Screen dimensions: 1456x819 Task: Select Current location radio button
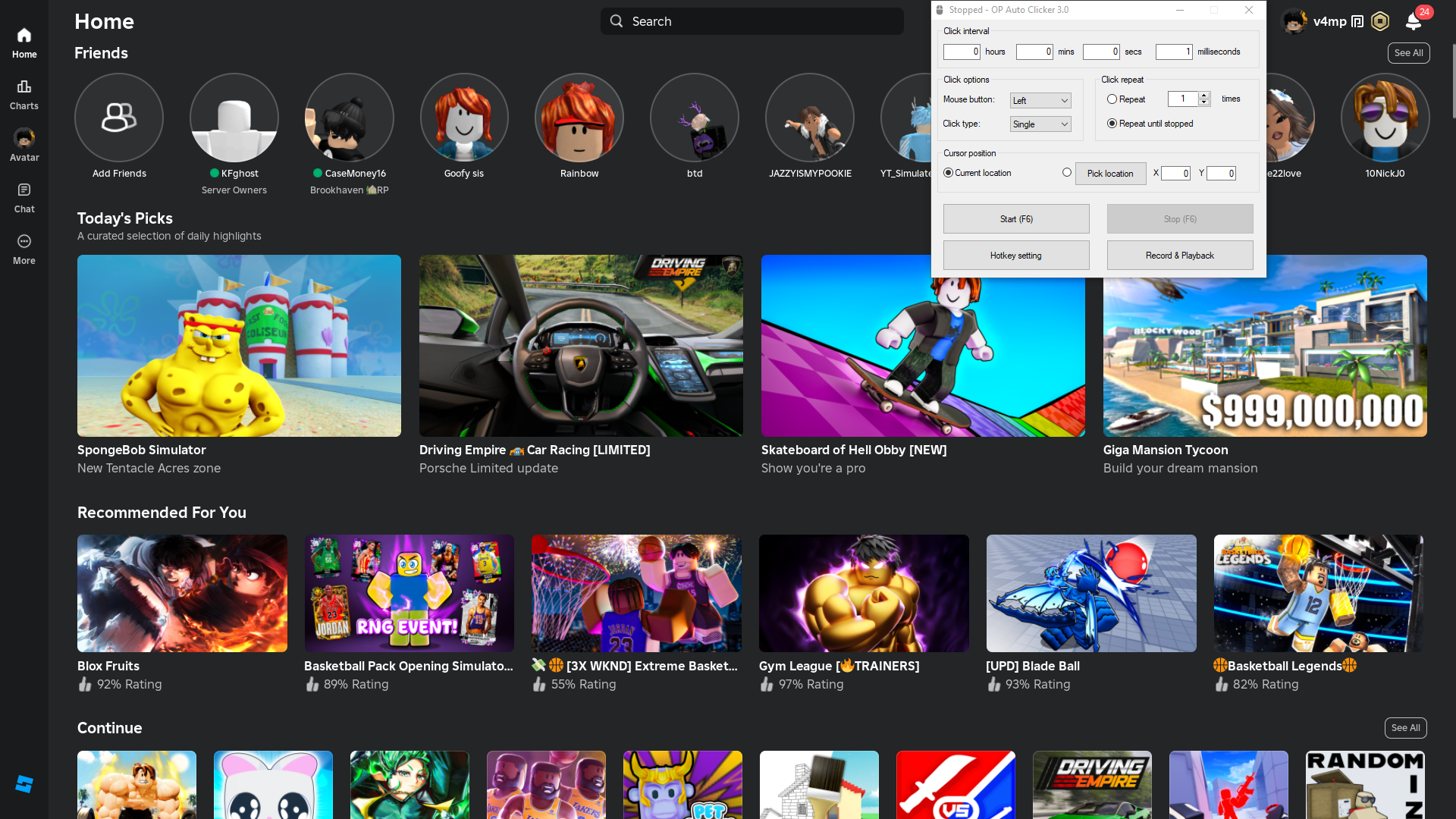[x=948, y=173]
